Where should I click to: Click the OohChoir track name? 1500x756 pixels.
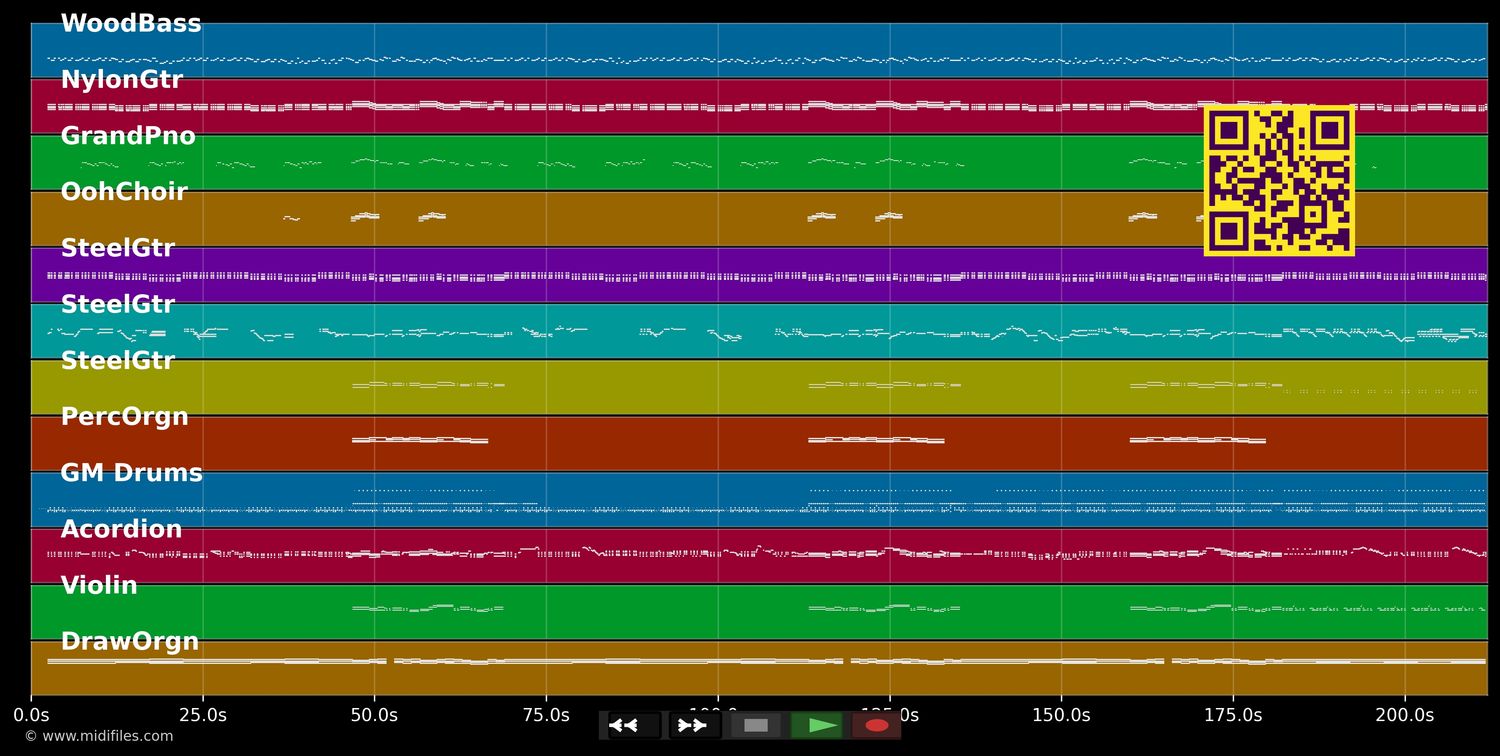(124, 191)
